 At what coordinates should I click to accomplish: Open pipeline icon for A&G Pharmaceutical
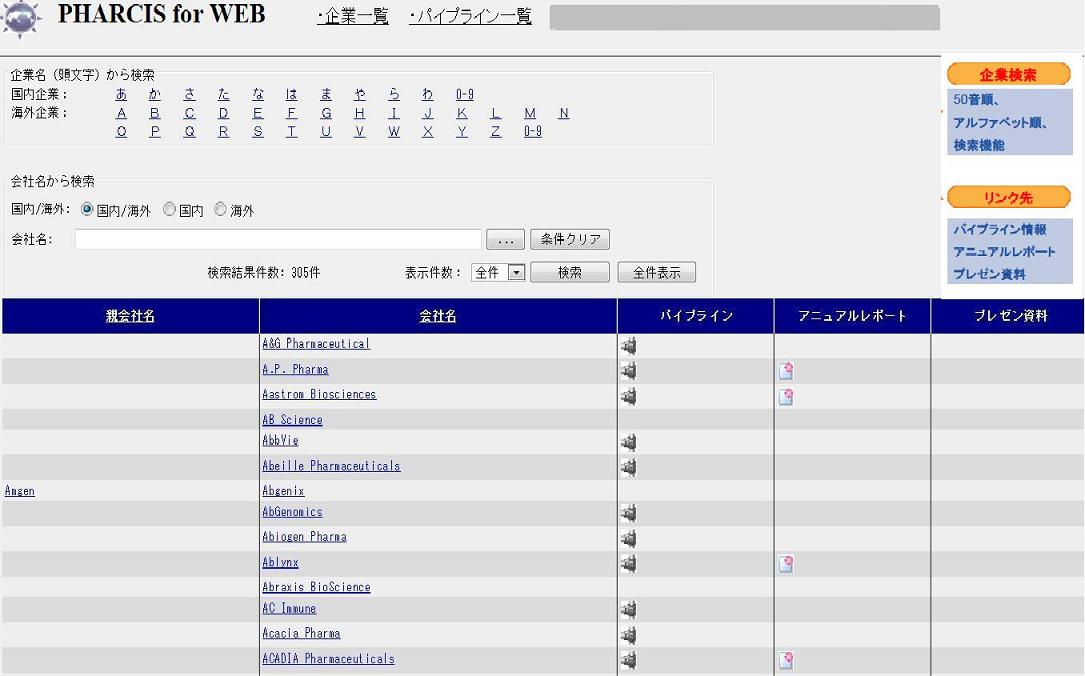click(x=628, y=345)
